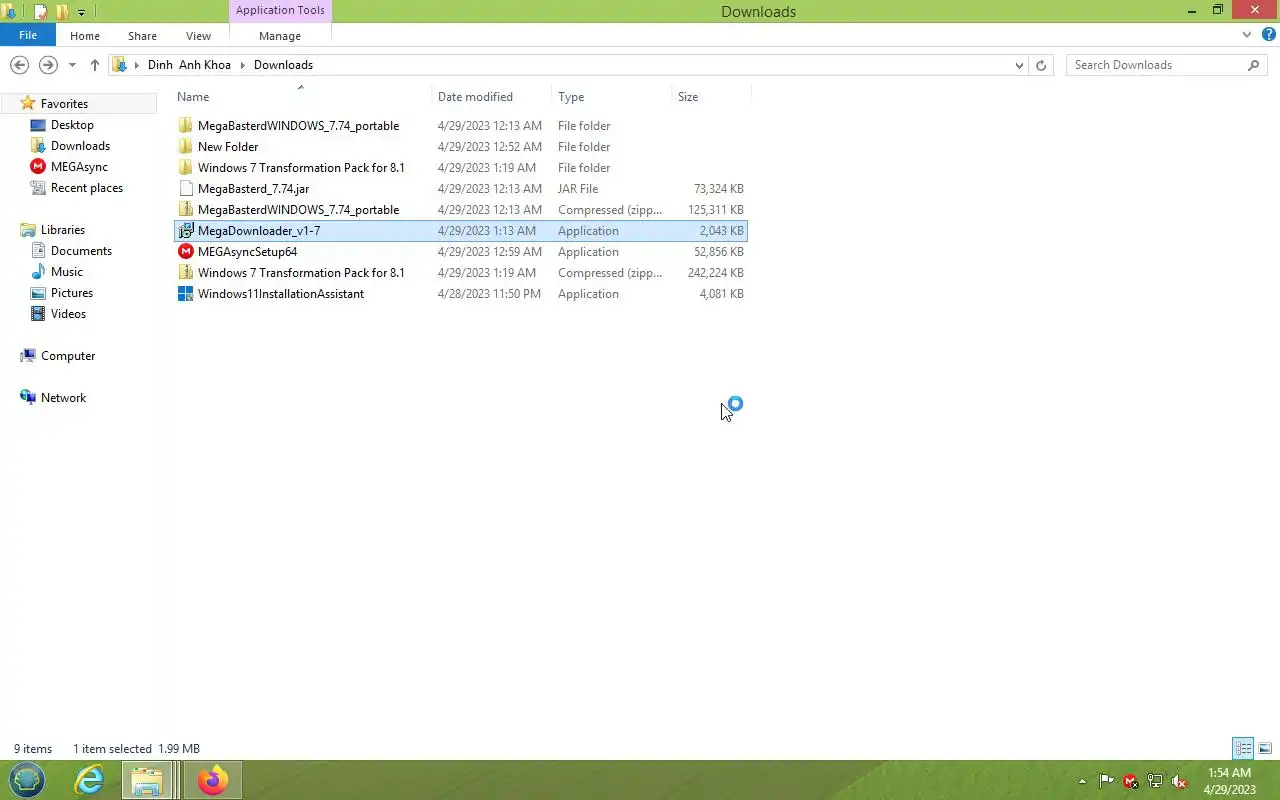Launch Internet Explorer from taskbar
Image resolution: width=1280 pixels, height=800 pixels.
[90, 780]
